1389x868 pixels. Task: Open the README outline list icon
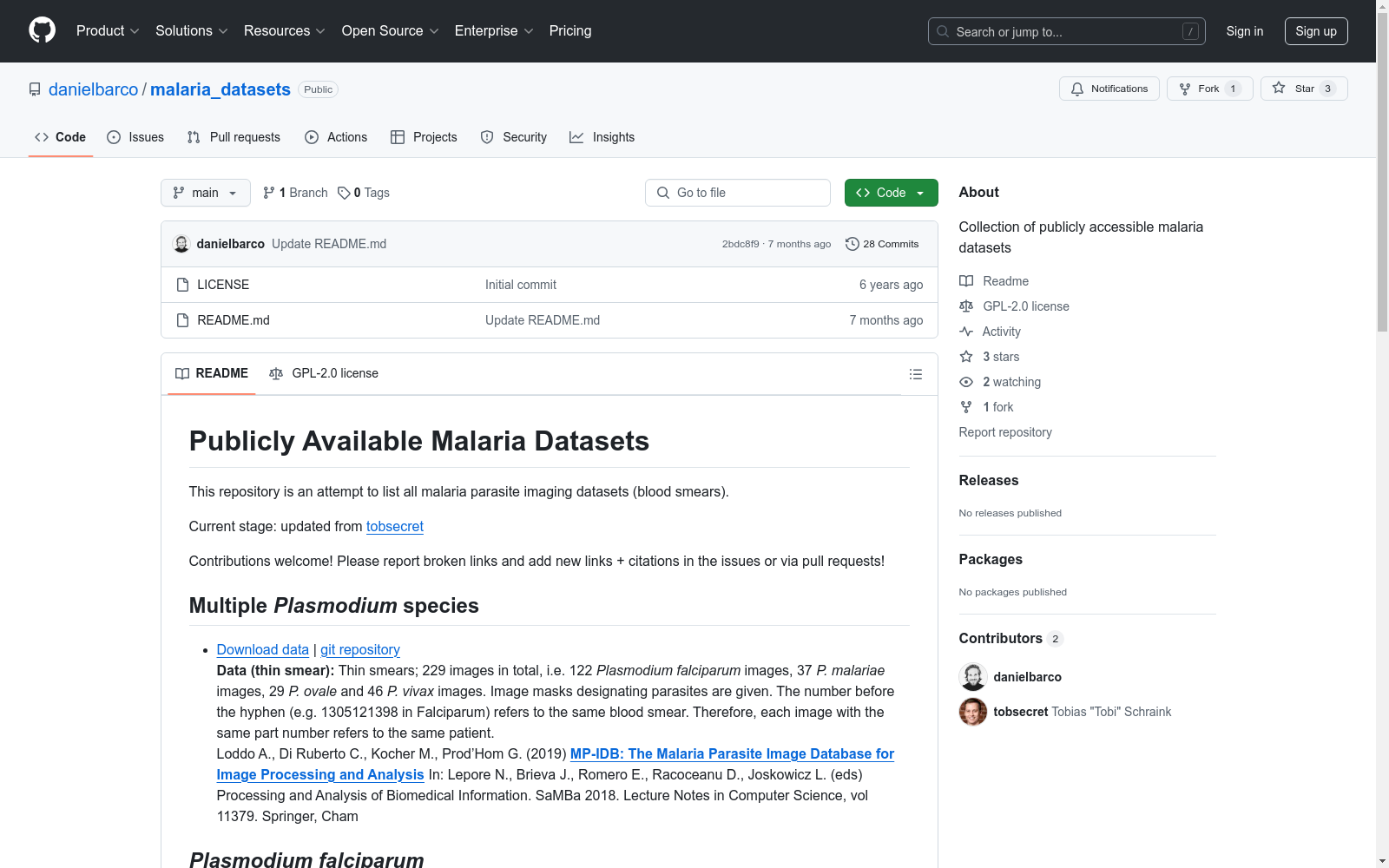pos(915,374)
